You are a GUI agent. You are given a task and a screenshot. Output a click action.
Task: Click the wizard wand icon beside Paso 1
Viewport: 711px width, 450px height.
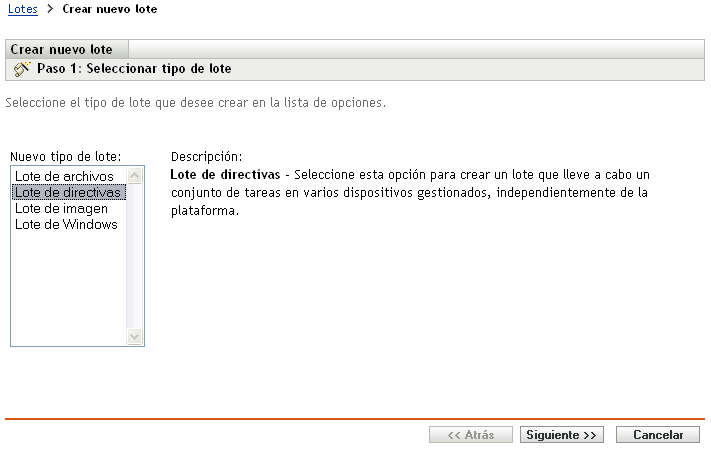[x=23, y=69]
